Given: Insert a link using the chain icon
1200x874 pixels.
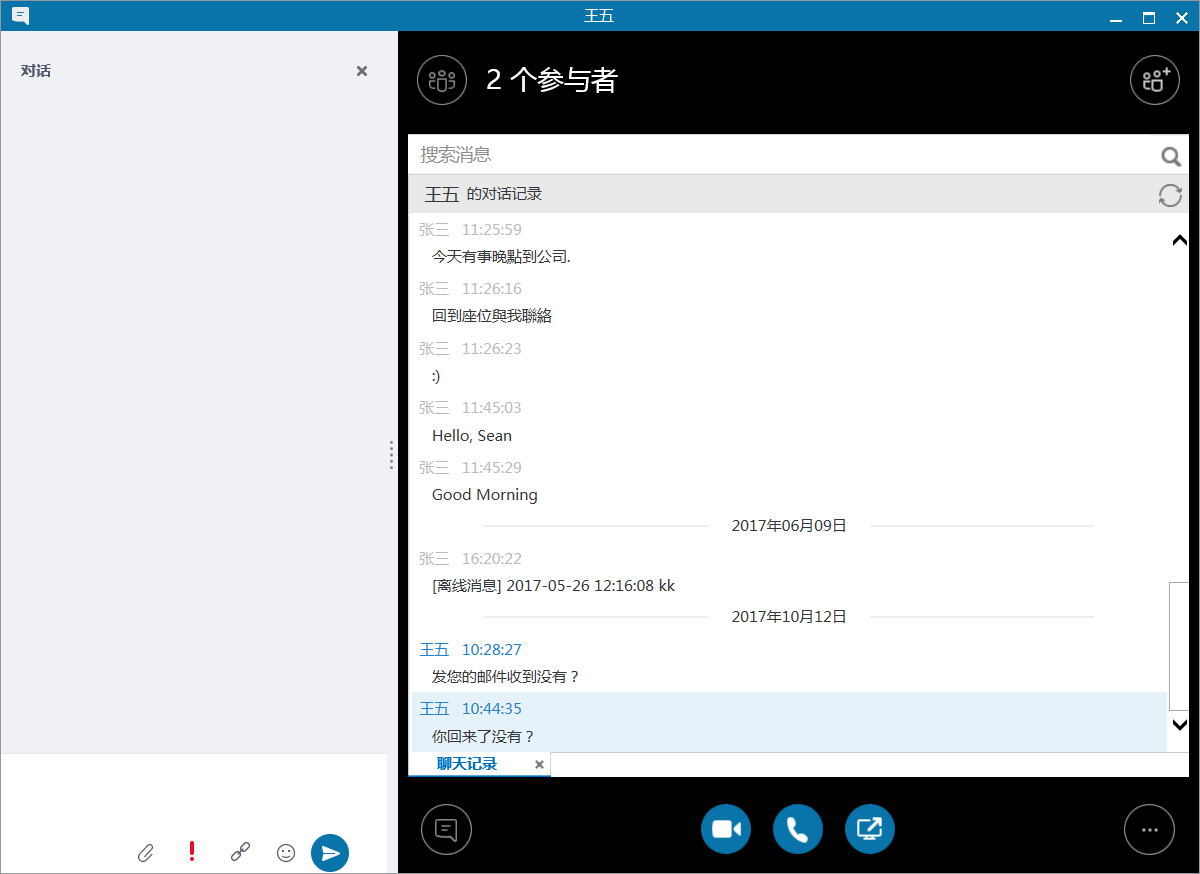Looking at the screenshot, I should [x=240, y=852].
